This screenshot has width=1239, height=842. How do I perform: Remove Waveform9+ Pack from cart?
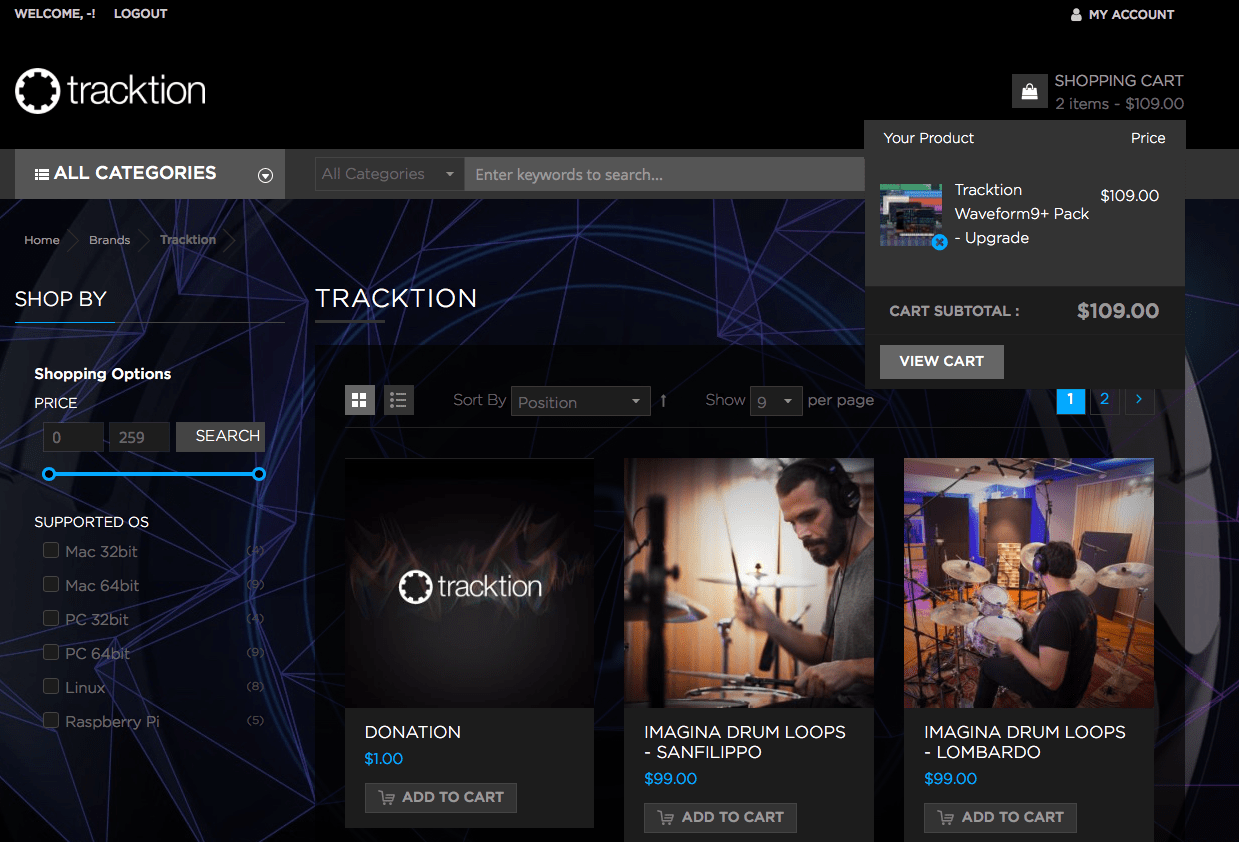939,242
